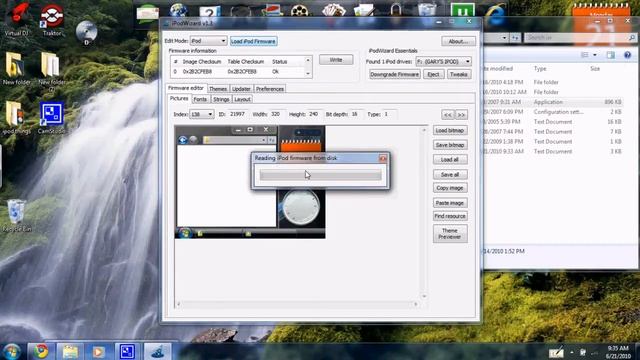This screenshot has width=640, height=360.
Task: Click the film reel dock icon
Action: 300,10
